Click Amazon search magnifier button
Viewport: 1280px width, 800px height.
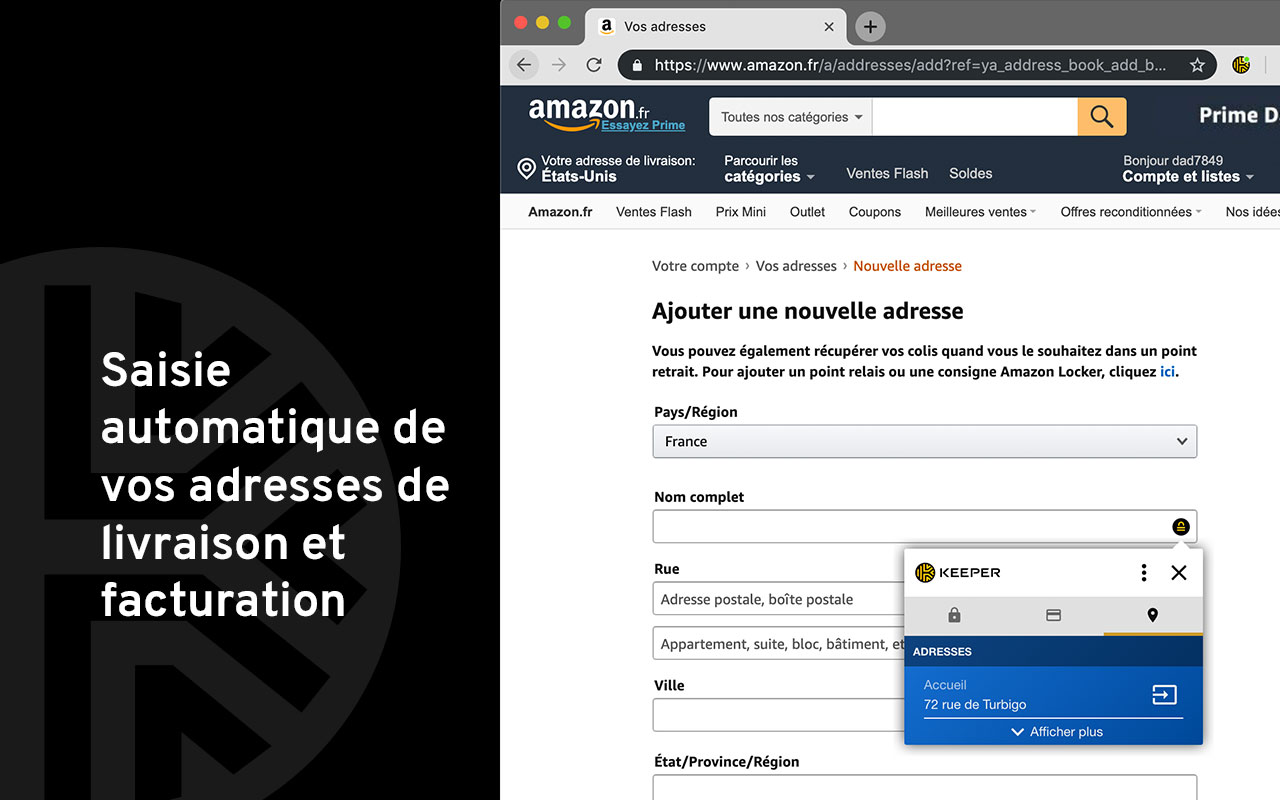[x=1102, y=117]
